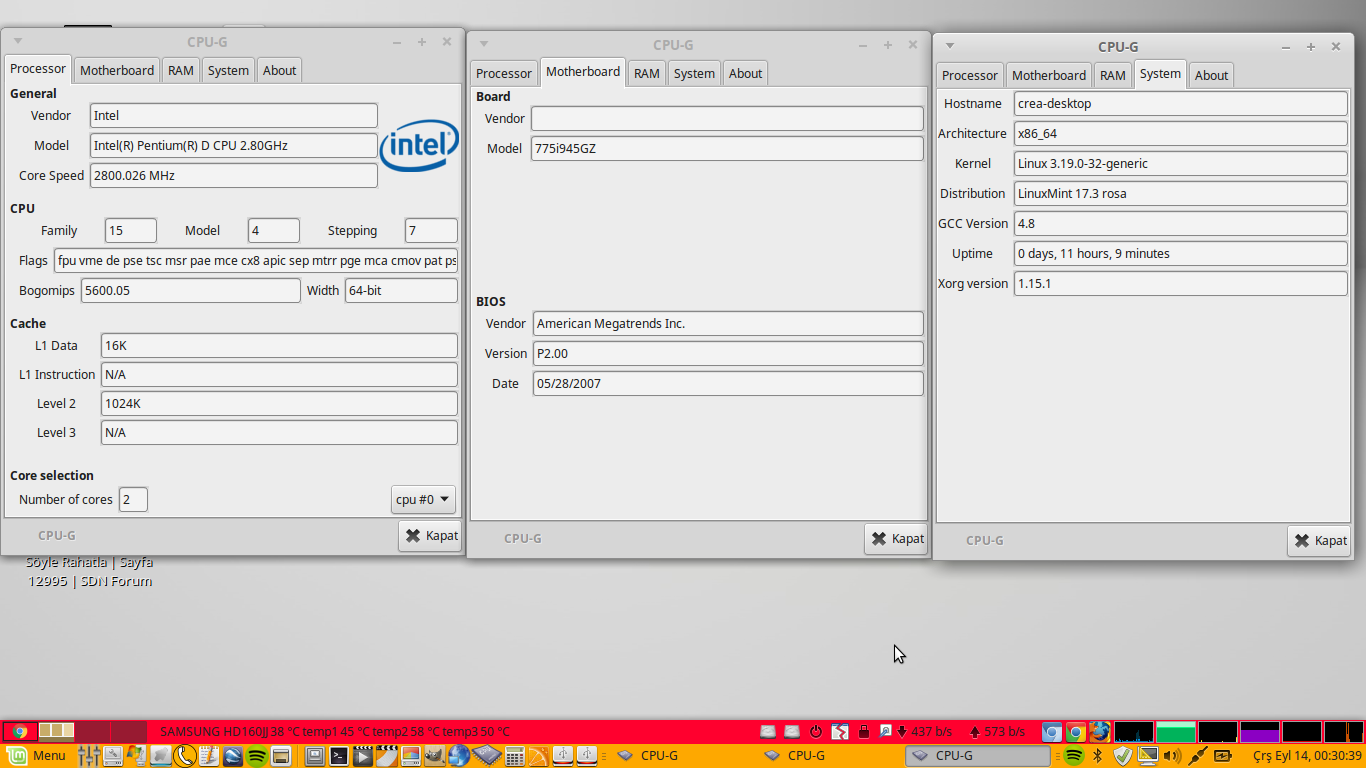Open the phone handset launcher icon
This screenshot has height=768, width=1366.
[x=185, y=756]
